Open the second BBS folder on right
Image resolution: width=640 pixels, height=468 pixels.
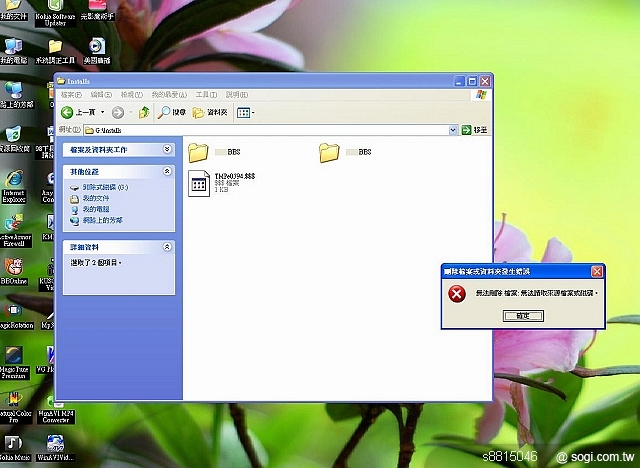pos(330,152)
